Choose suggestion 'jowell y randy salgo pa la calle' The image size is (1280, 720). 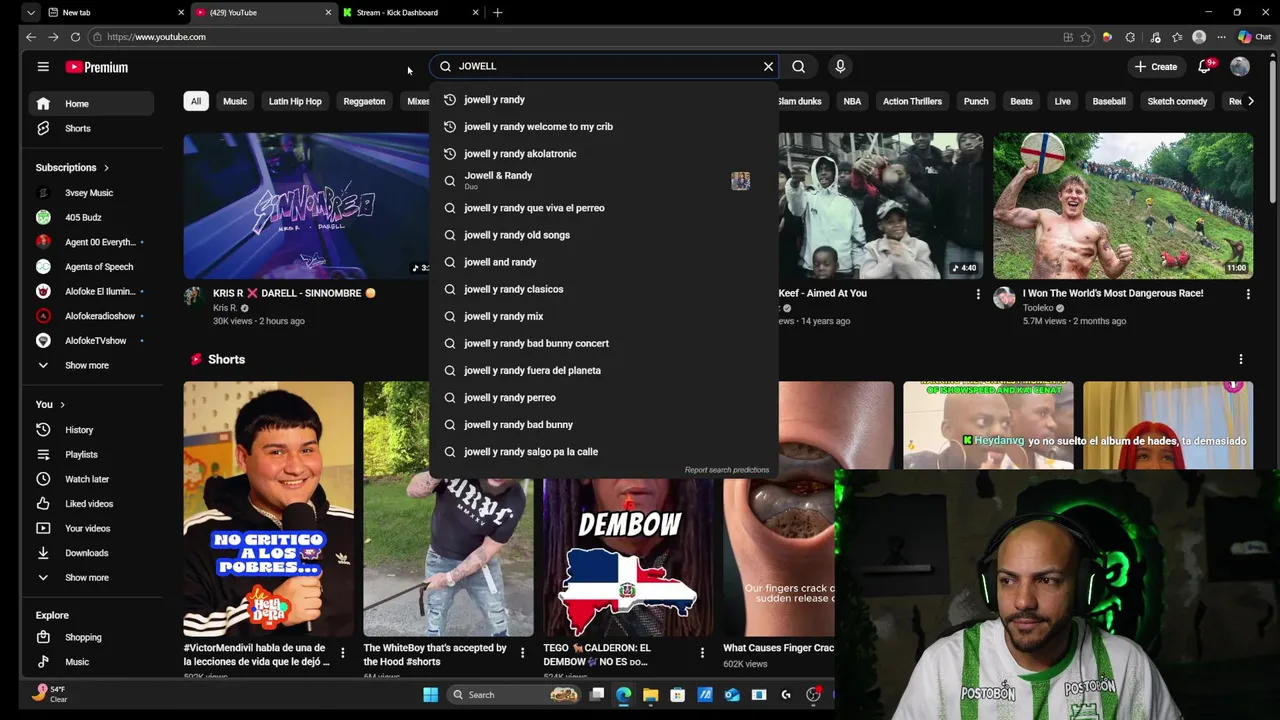pos(604,452)
